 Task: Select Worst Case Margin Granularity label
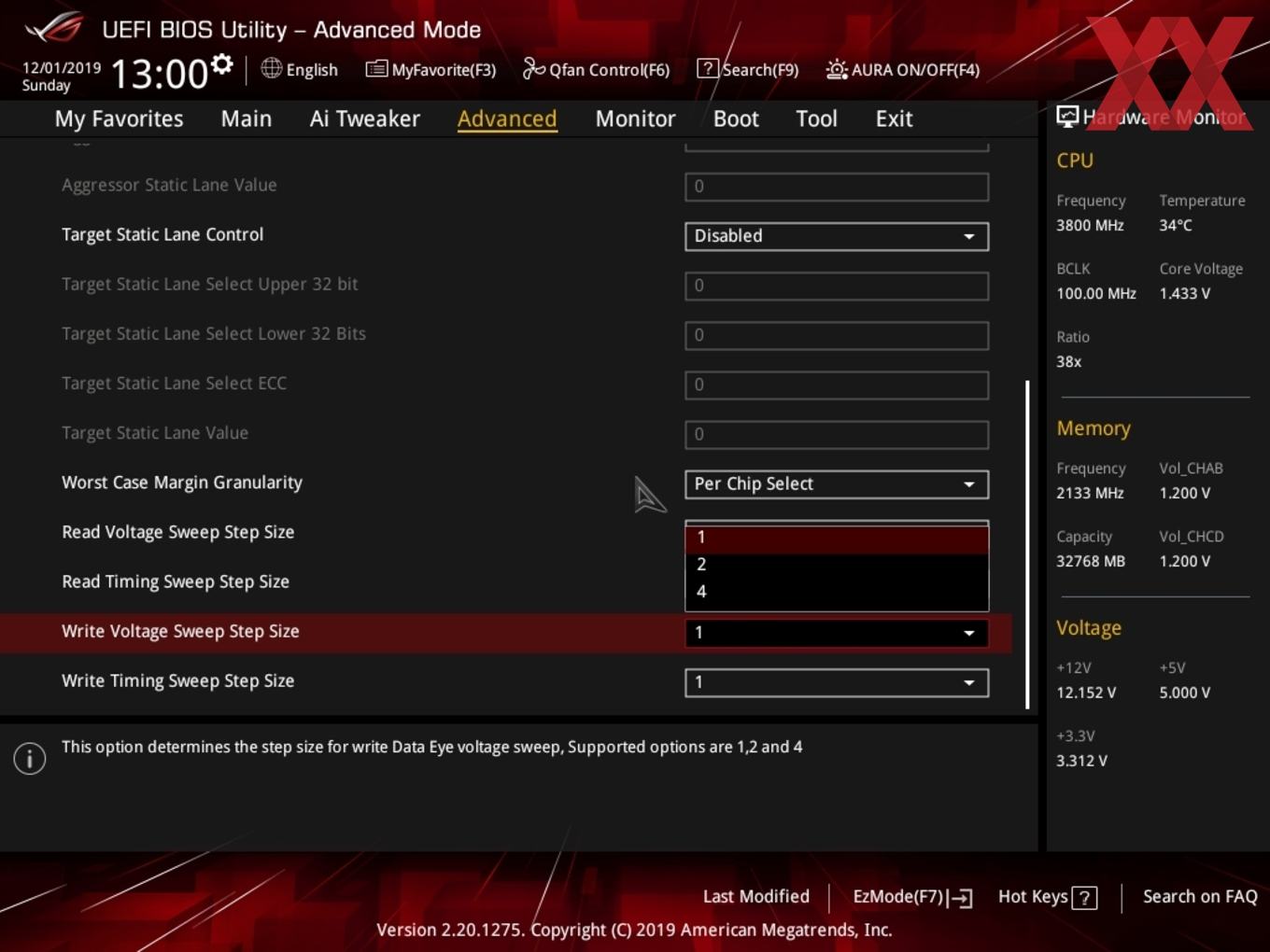tap(182, 483)
